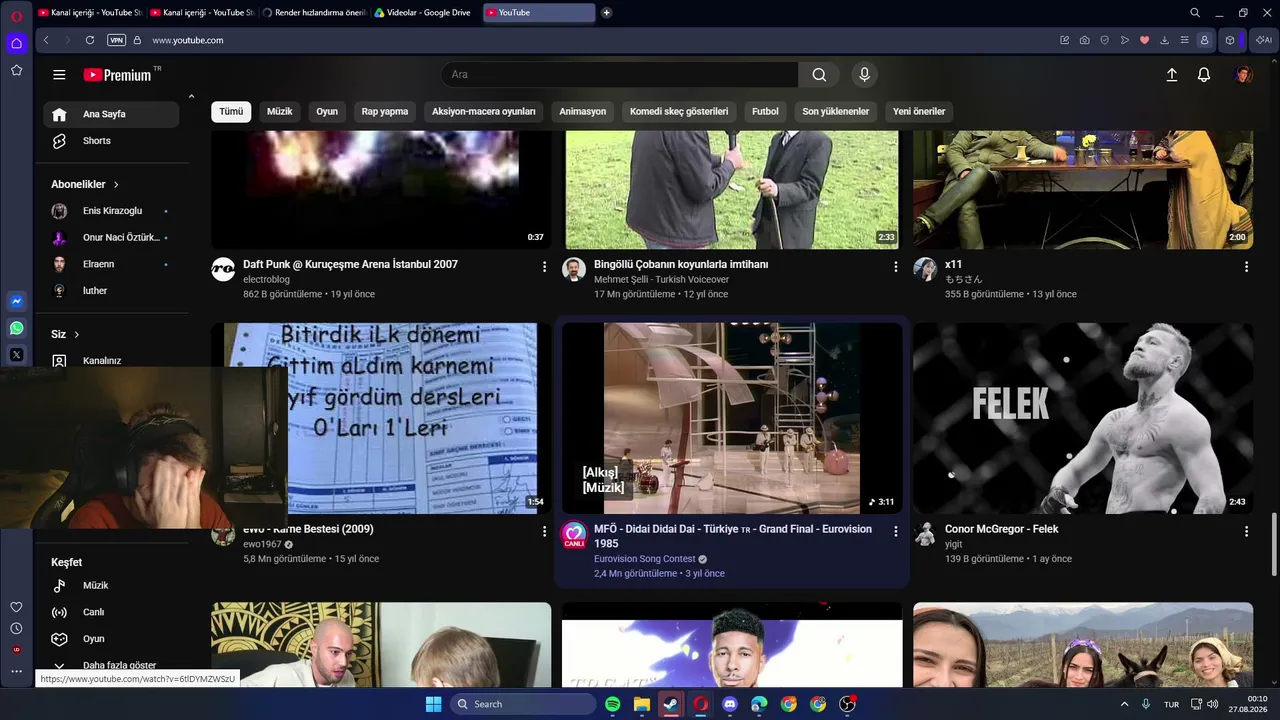This screenshot has height=720, width=1280.
Task: Switch to the Render hızlandırma tab
Action: [314, 13]
